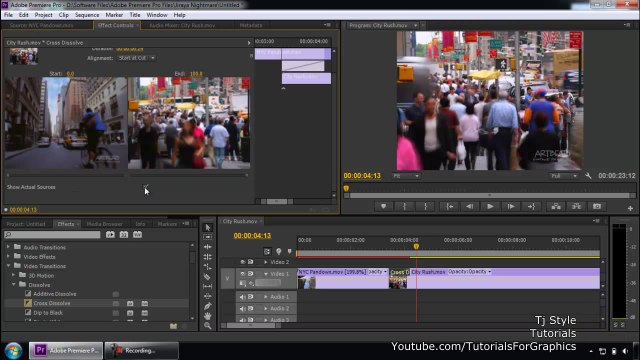Open the Button Editor plus icon
The height and width of the screenshot is (360, 640).
pyautogui.click(x=630, y=208)
